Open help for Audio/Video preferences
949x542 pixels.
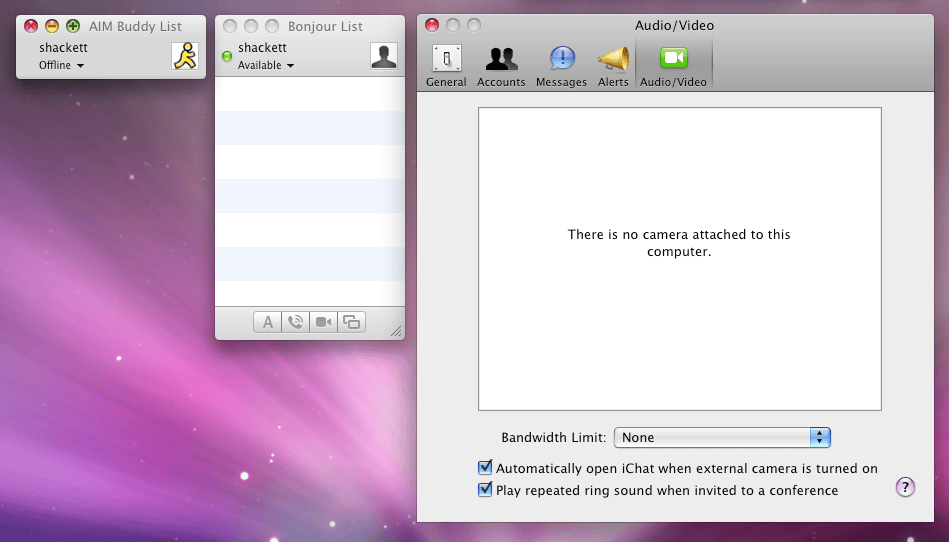905,487
